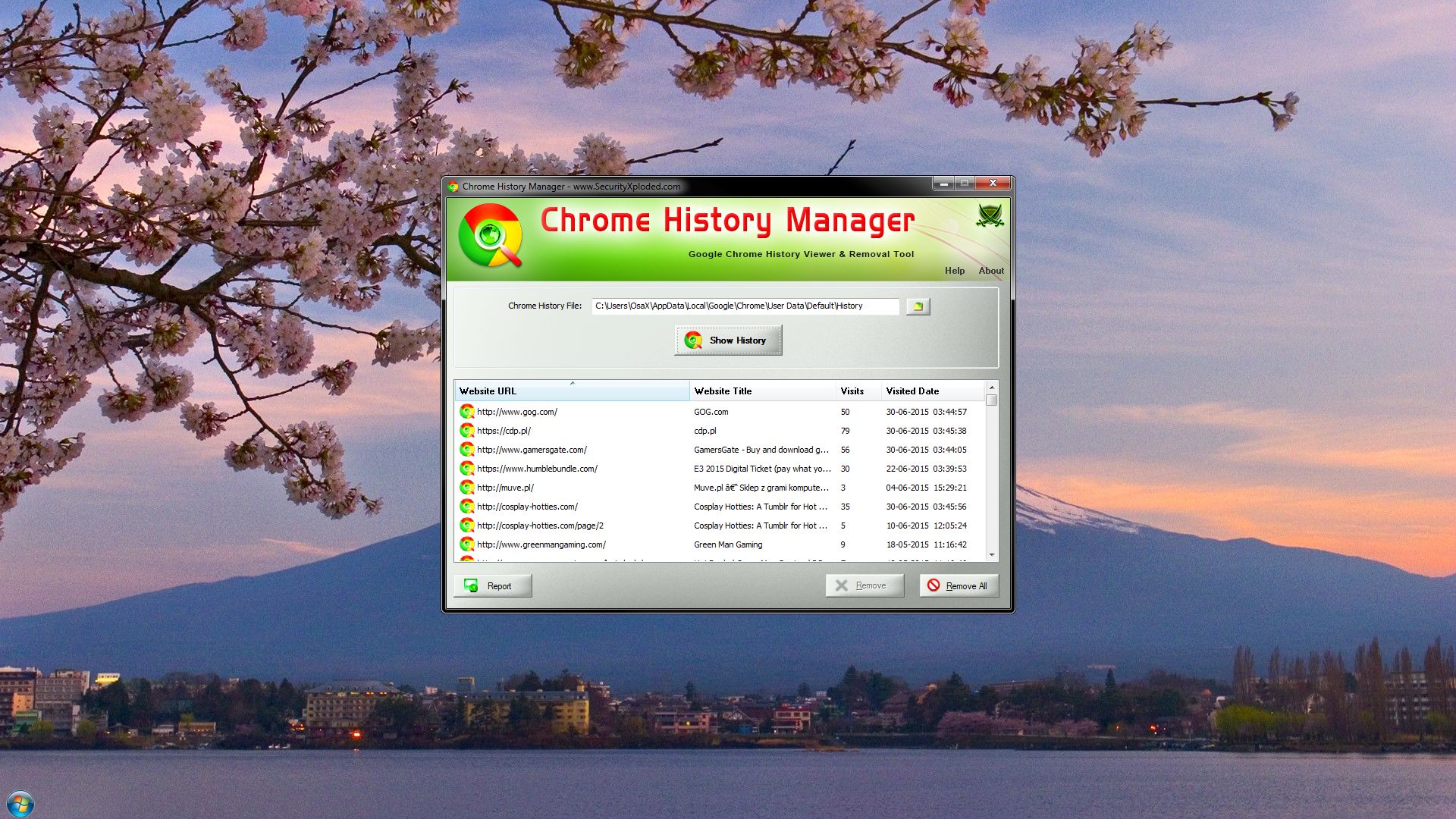Click the app icon in the title bar
This screenshot has width=1456, height=819.
point(453,186)
